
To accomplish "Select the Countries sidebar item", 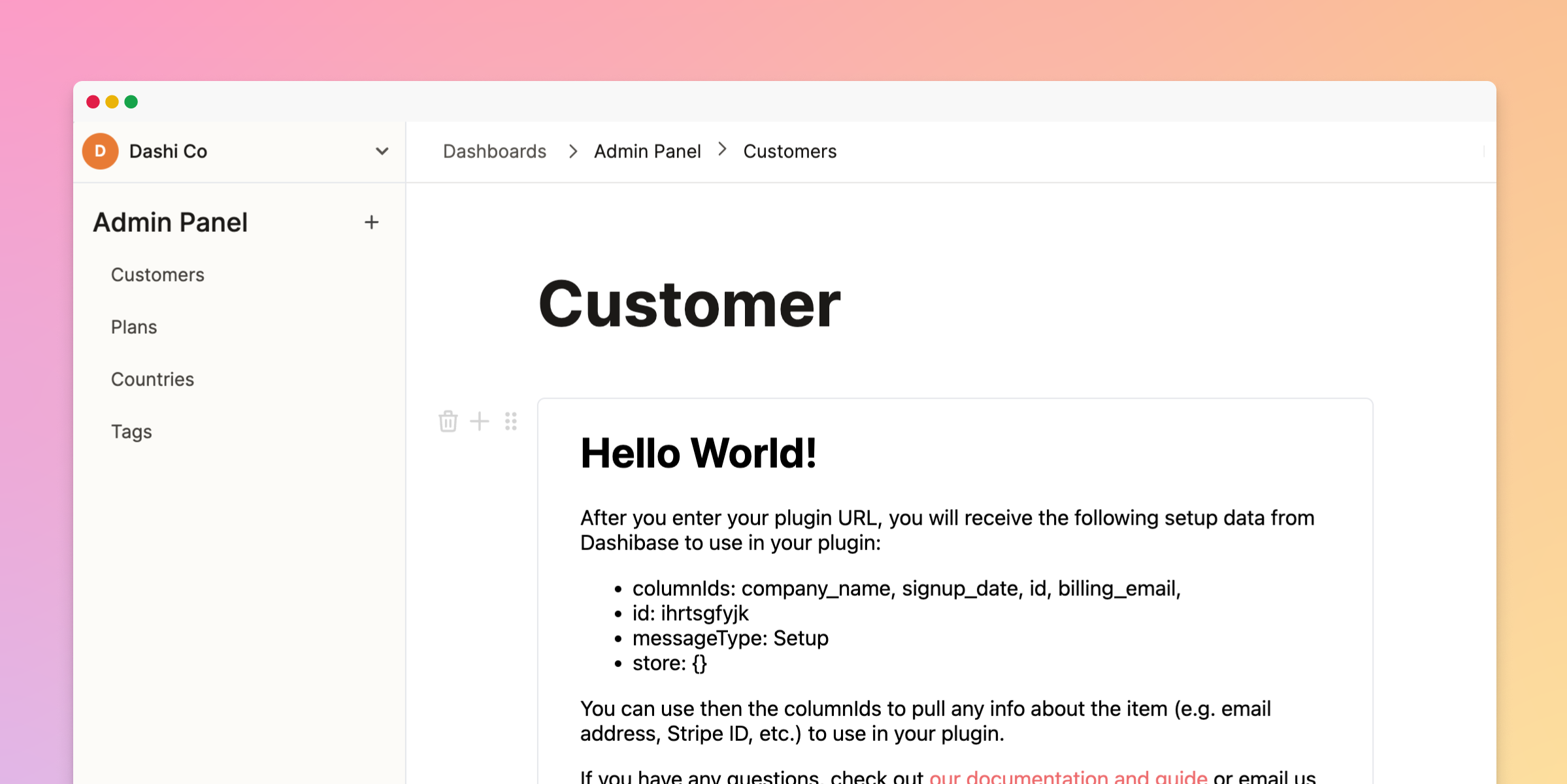I will tap(153, 379).
